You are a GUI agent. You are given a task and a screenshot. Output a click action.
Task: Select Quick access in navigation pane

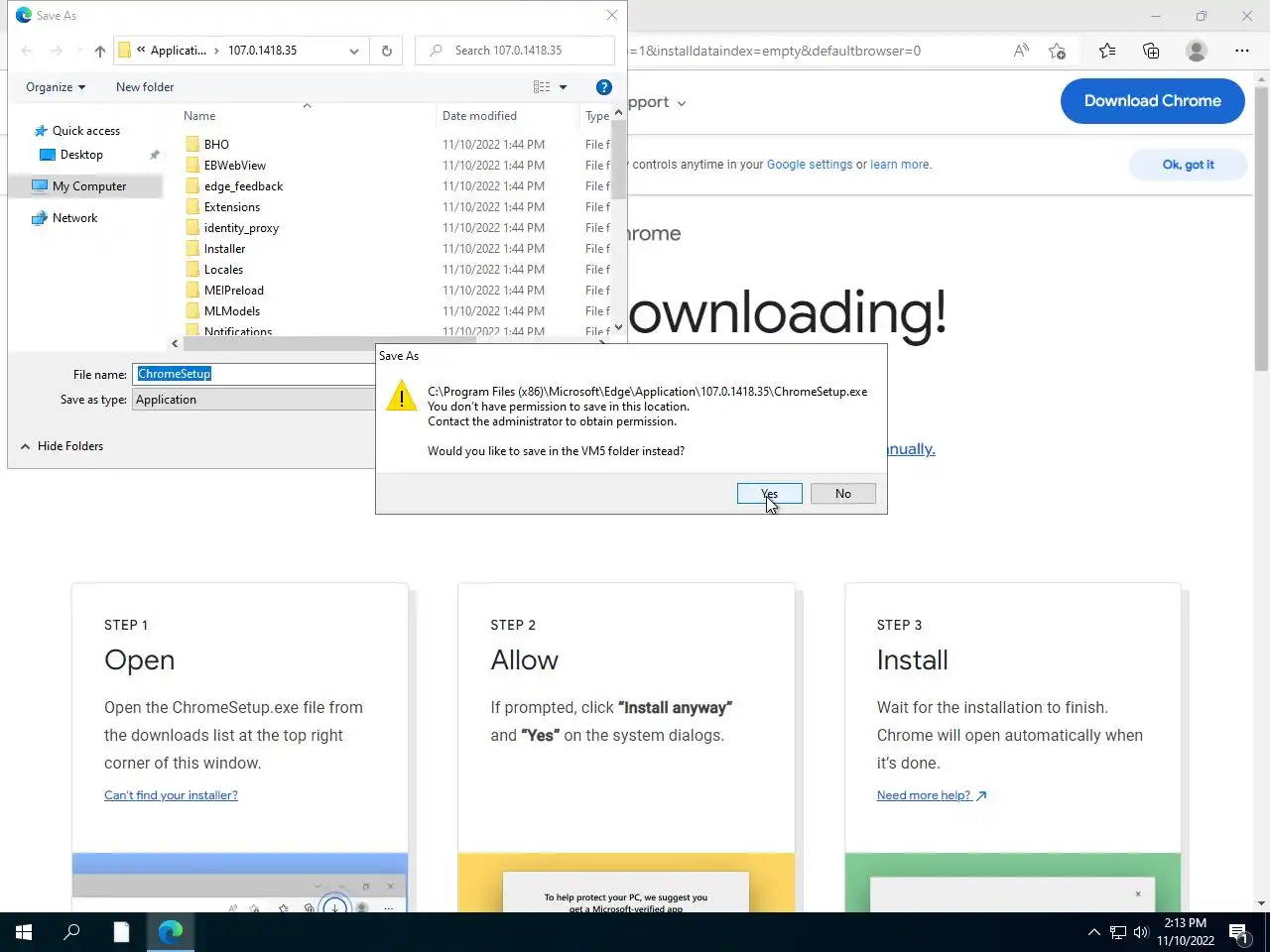[x=85, y=131]
